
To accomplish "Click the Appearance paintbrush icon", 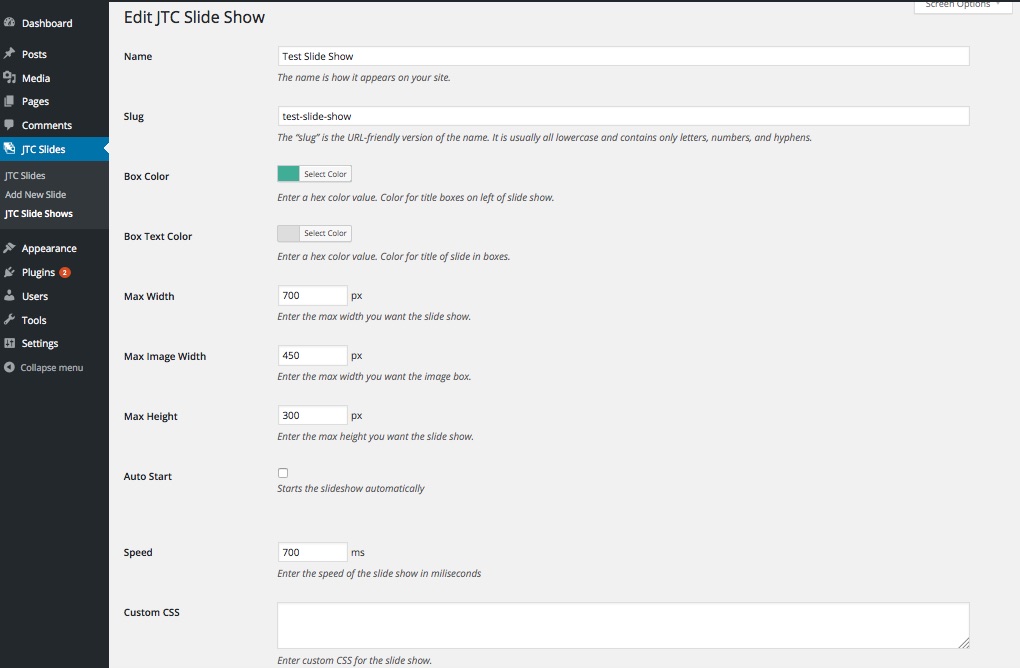I will [x=10, y=248].
